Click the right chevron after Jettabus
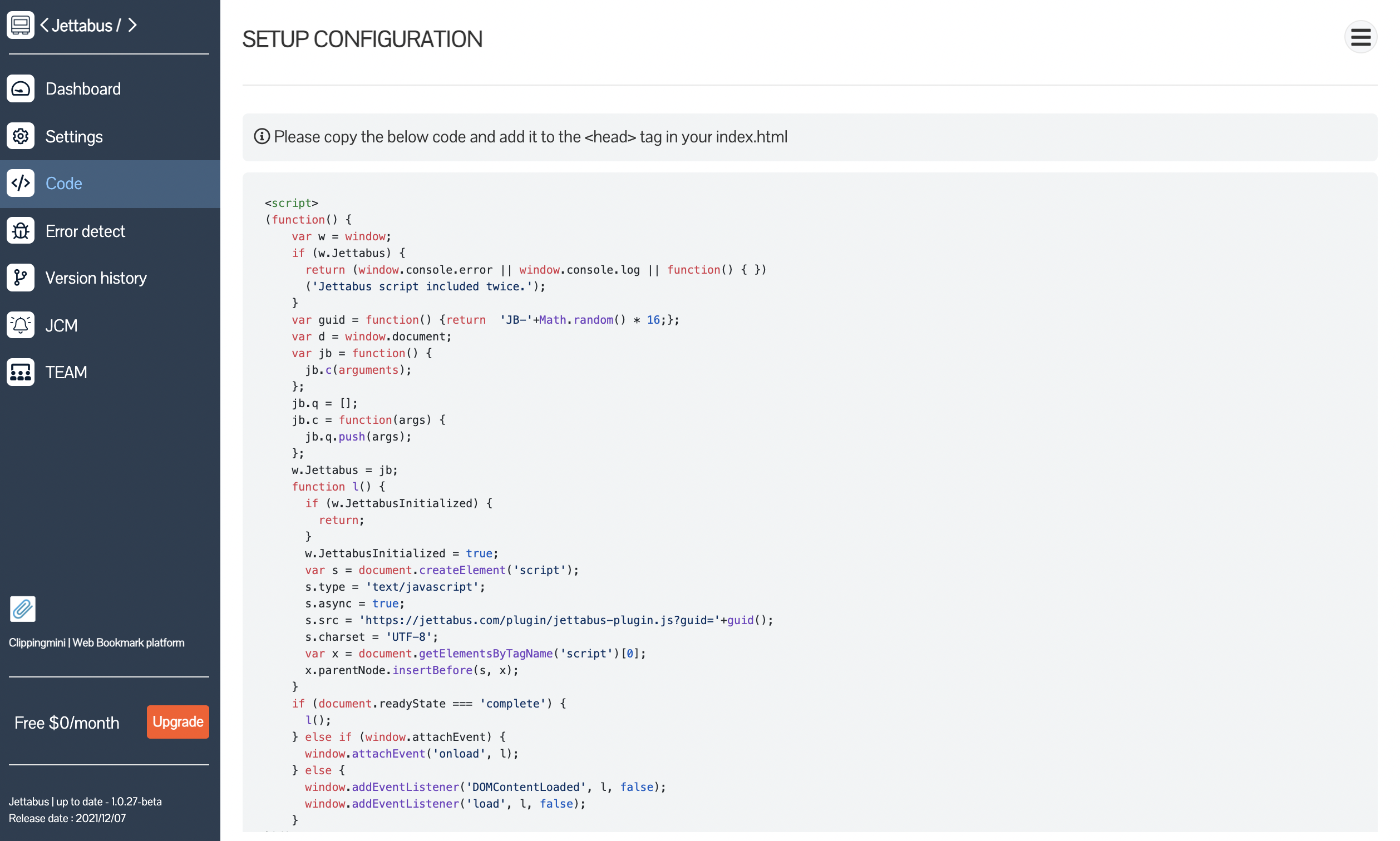The height and width of the screenshot is (841, 1400). tap(132, 25)
